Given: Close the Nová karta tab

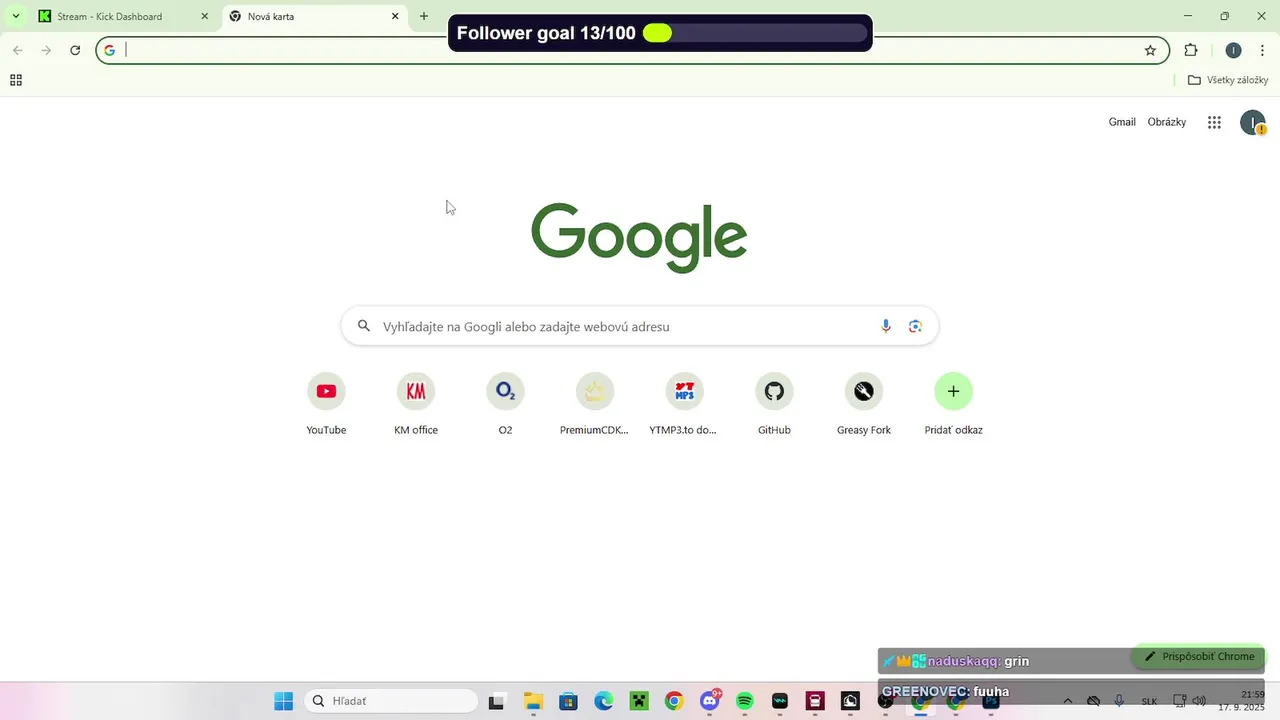Looking at the screenshot, I should click(395, 16).
